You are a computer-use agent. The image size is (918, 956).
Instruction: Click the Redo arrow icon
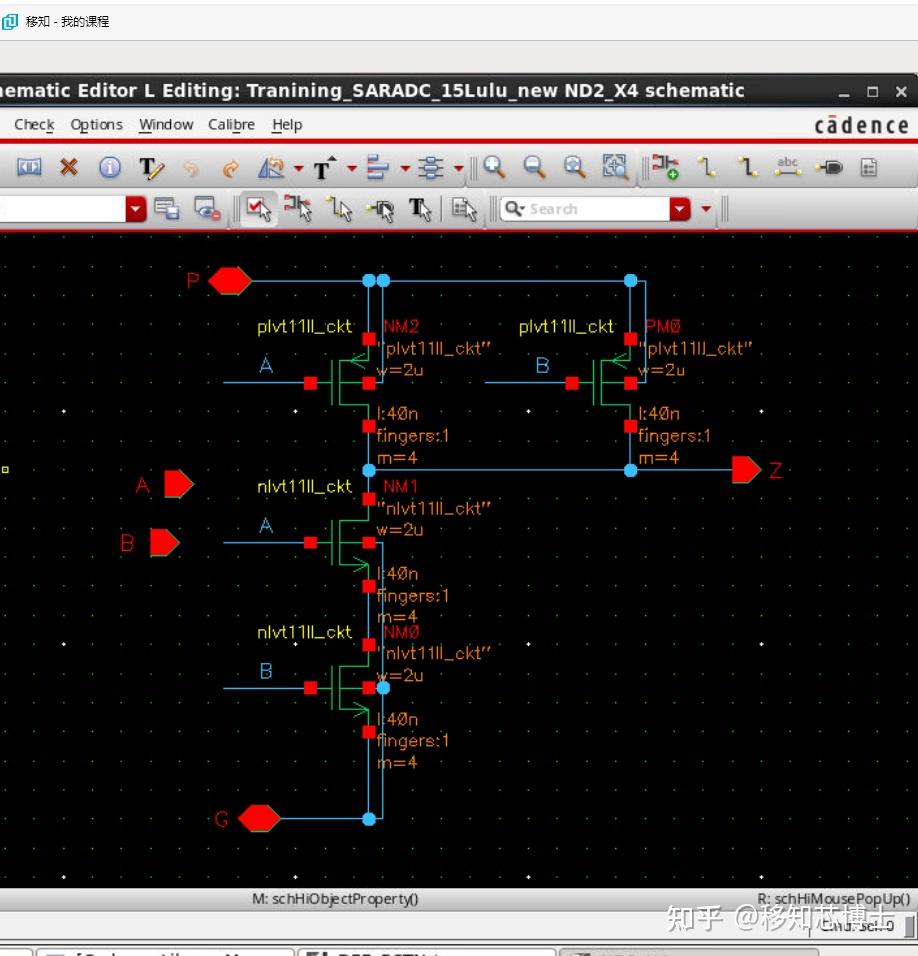point(230,168)
